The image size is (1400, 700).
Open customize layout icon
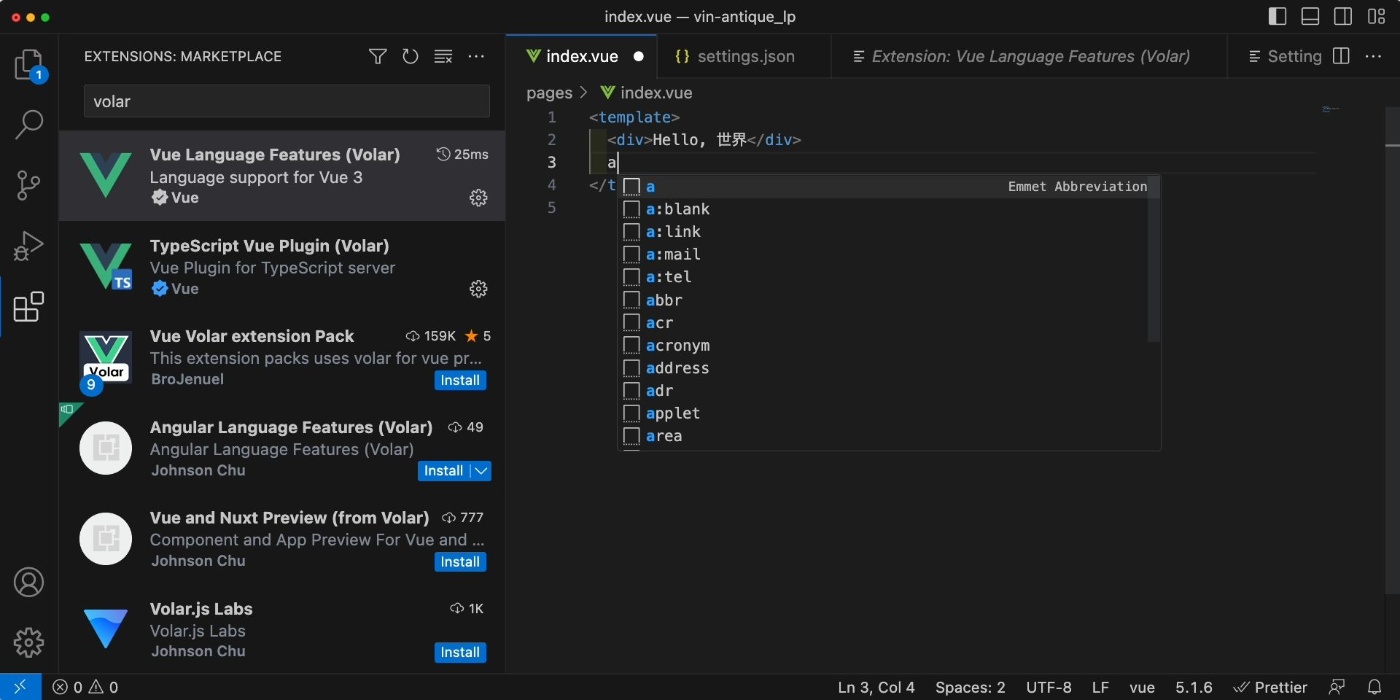click(1376, 17)
